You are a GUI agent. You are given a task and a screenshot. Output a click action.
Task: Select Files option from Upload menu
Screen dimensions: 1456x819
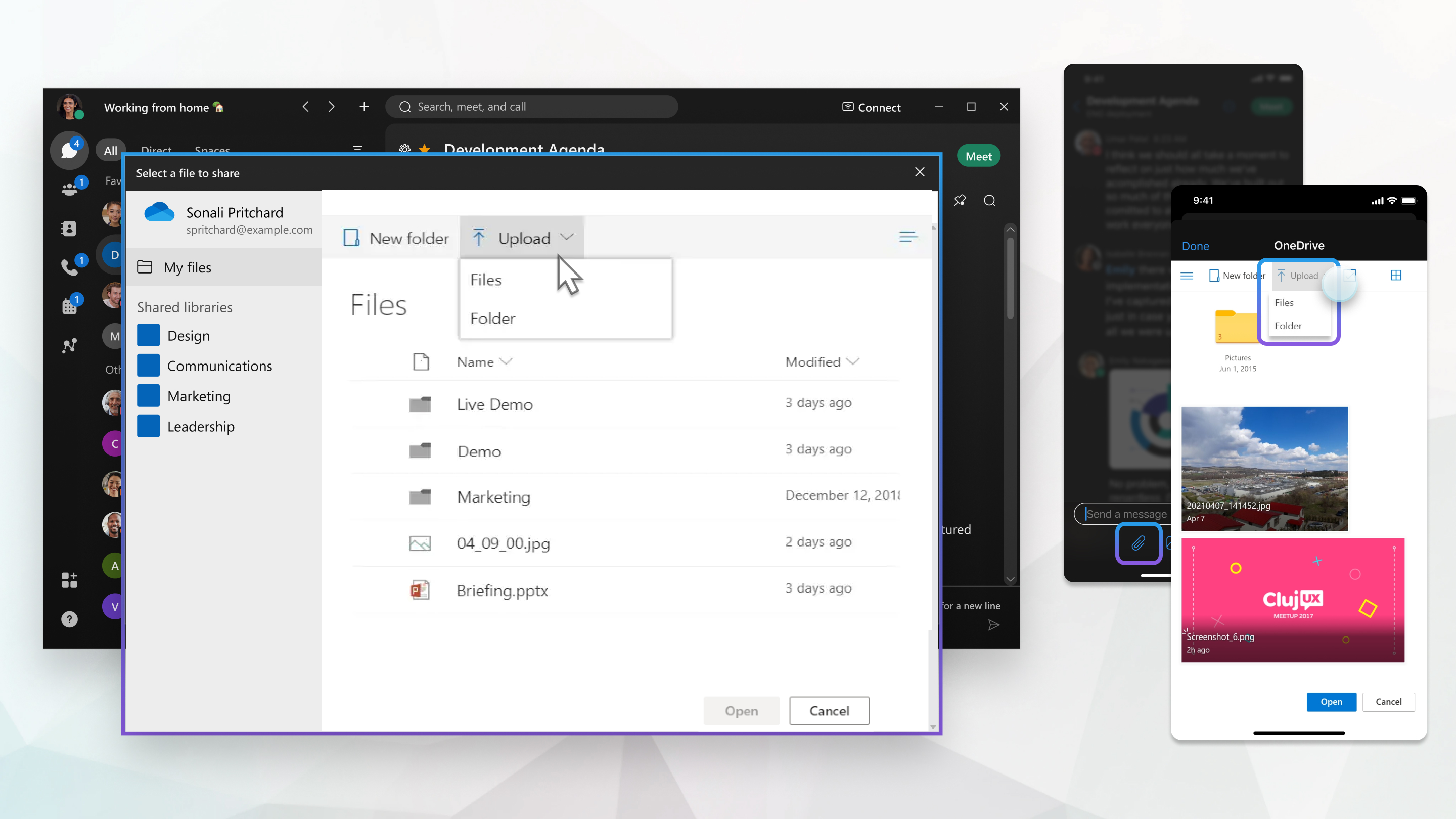pos(486,279)
